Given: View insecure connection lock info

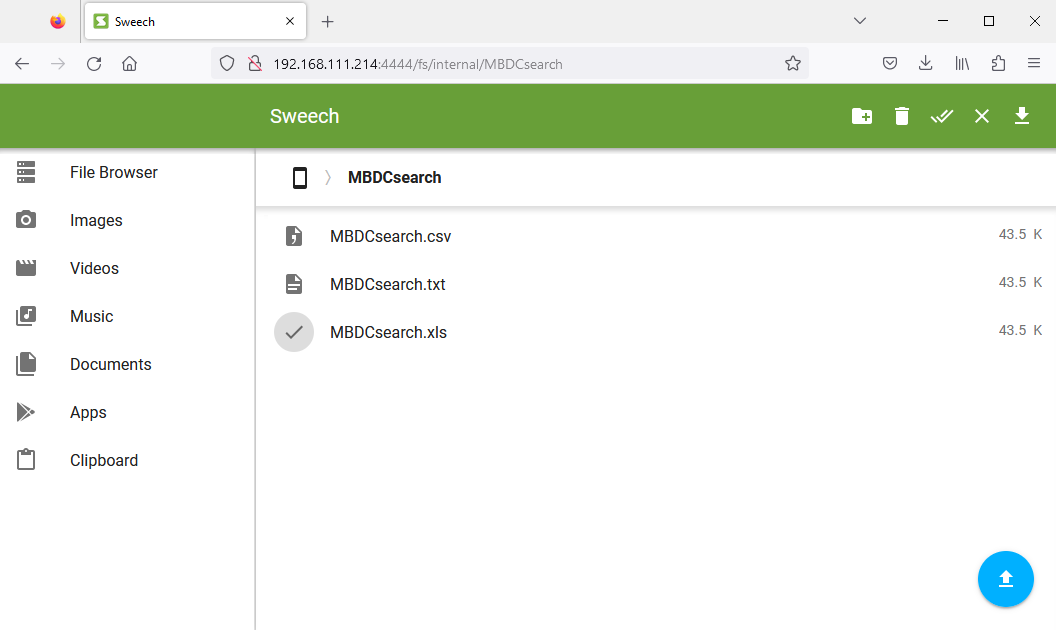Looking at the screenshot, I should [x=255, y=64].
